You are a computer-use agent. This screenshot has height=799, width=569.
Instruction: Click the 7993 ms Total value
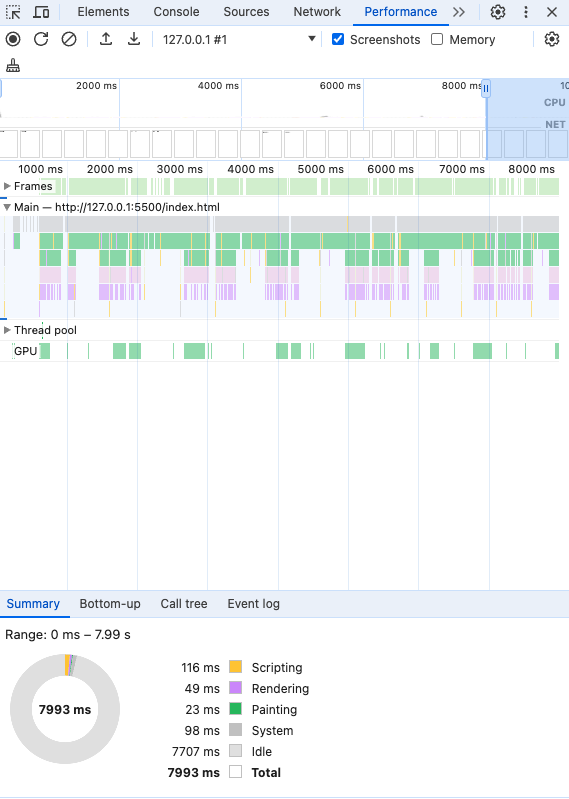194,773
